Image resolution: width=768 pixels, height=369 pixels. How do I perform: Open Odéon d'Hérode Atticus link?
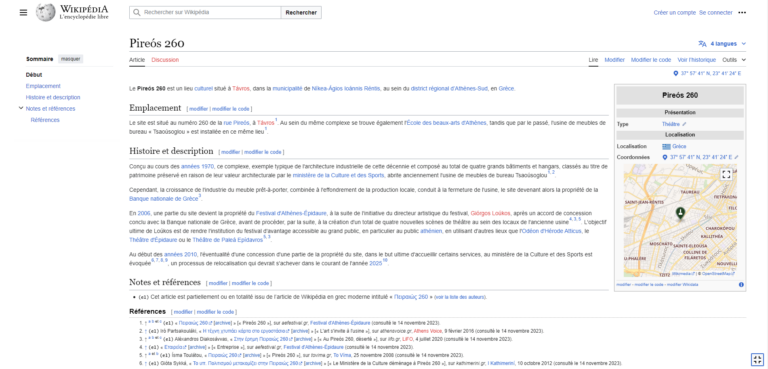coord(552,231)
